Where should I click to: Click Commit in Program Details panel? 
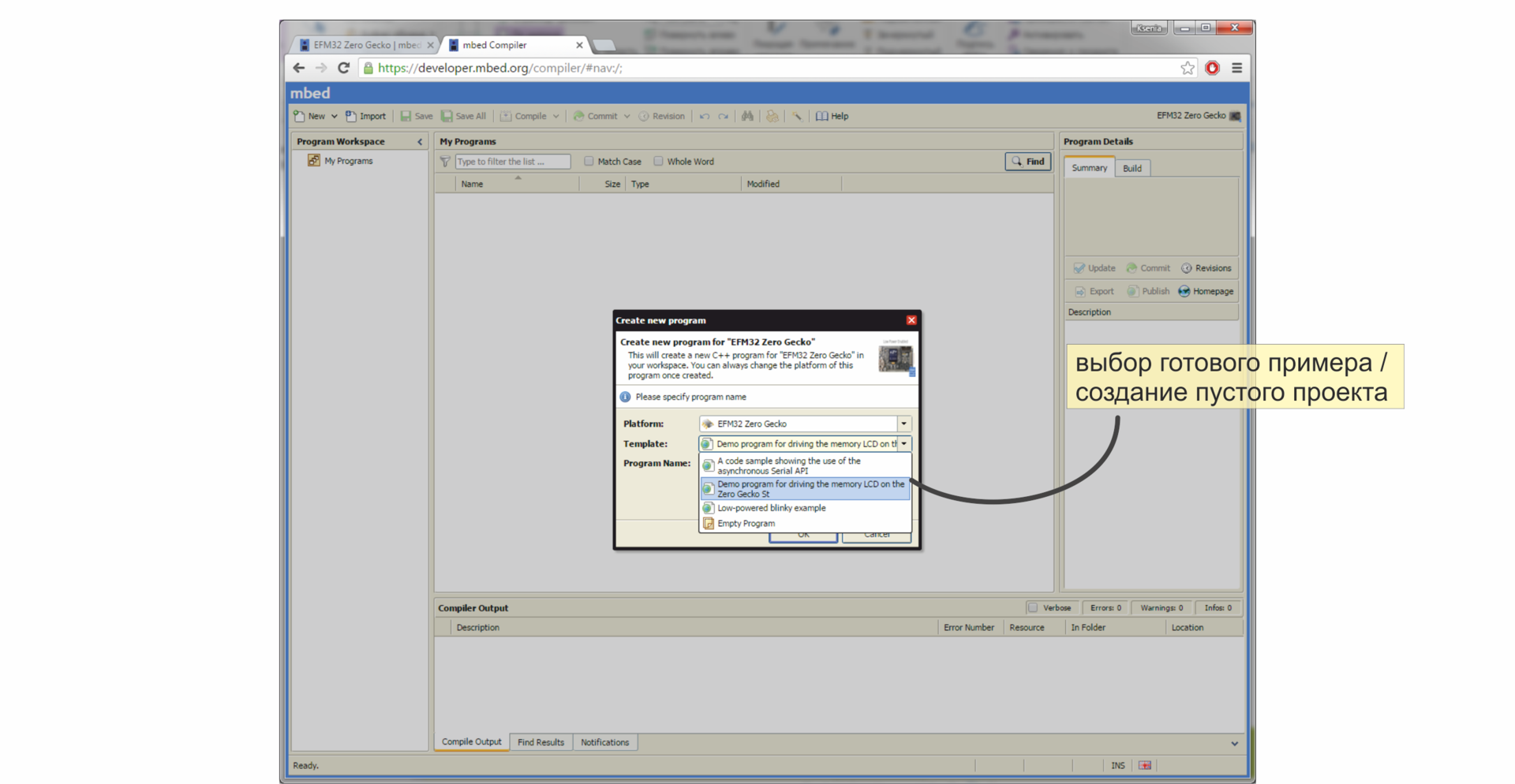(x=1148, y=268)
